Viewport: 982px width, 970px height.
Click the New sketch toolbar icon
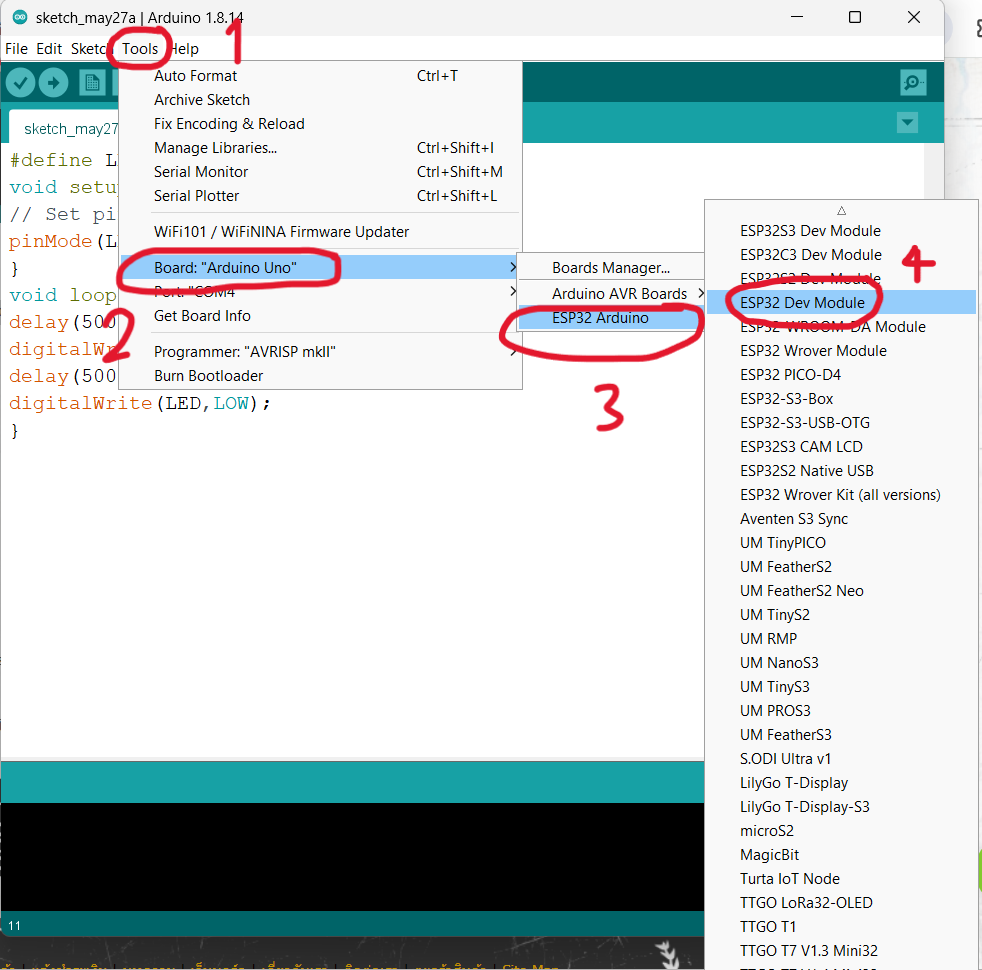[92, 83]
